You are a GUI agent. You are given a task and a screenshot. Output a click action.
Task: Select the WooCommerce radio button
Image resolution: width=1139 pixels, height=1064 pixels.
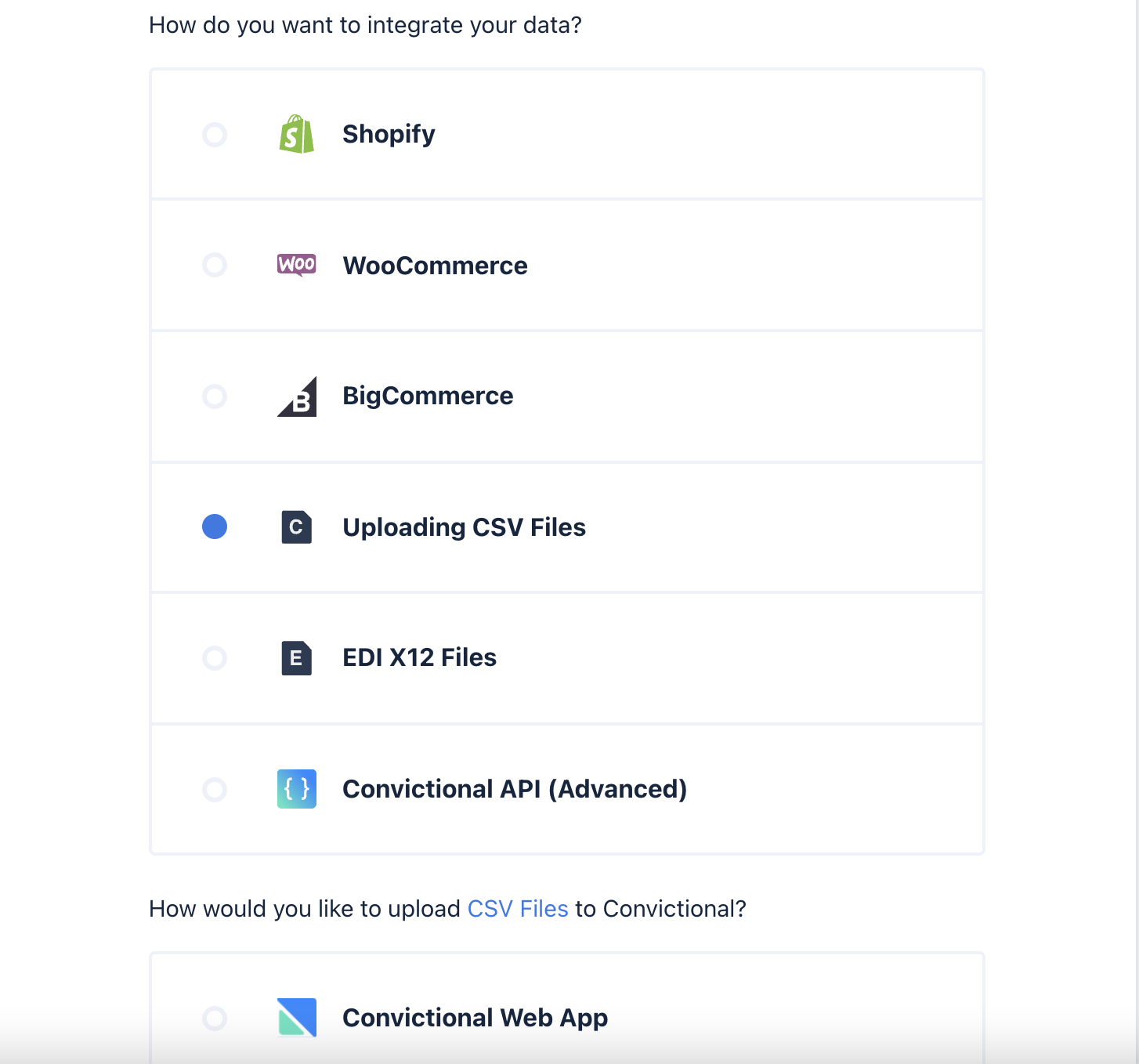(214, 265)
